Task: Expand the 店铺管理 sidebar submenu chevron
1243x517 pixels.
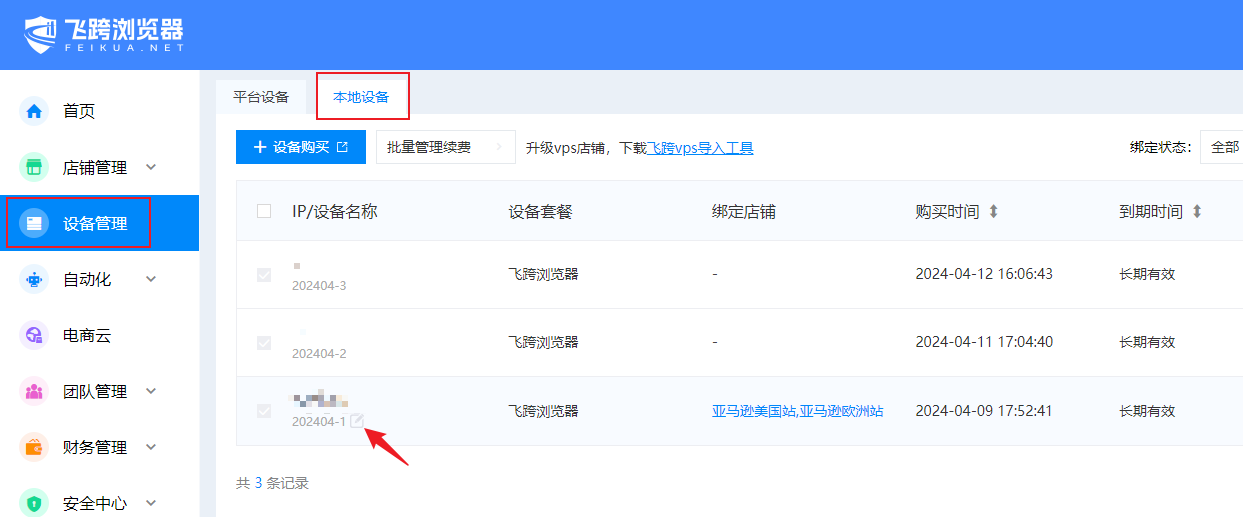Action: pos(151,167)
